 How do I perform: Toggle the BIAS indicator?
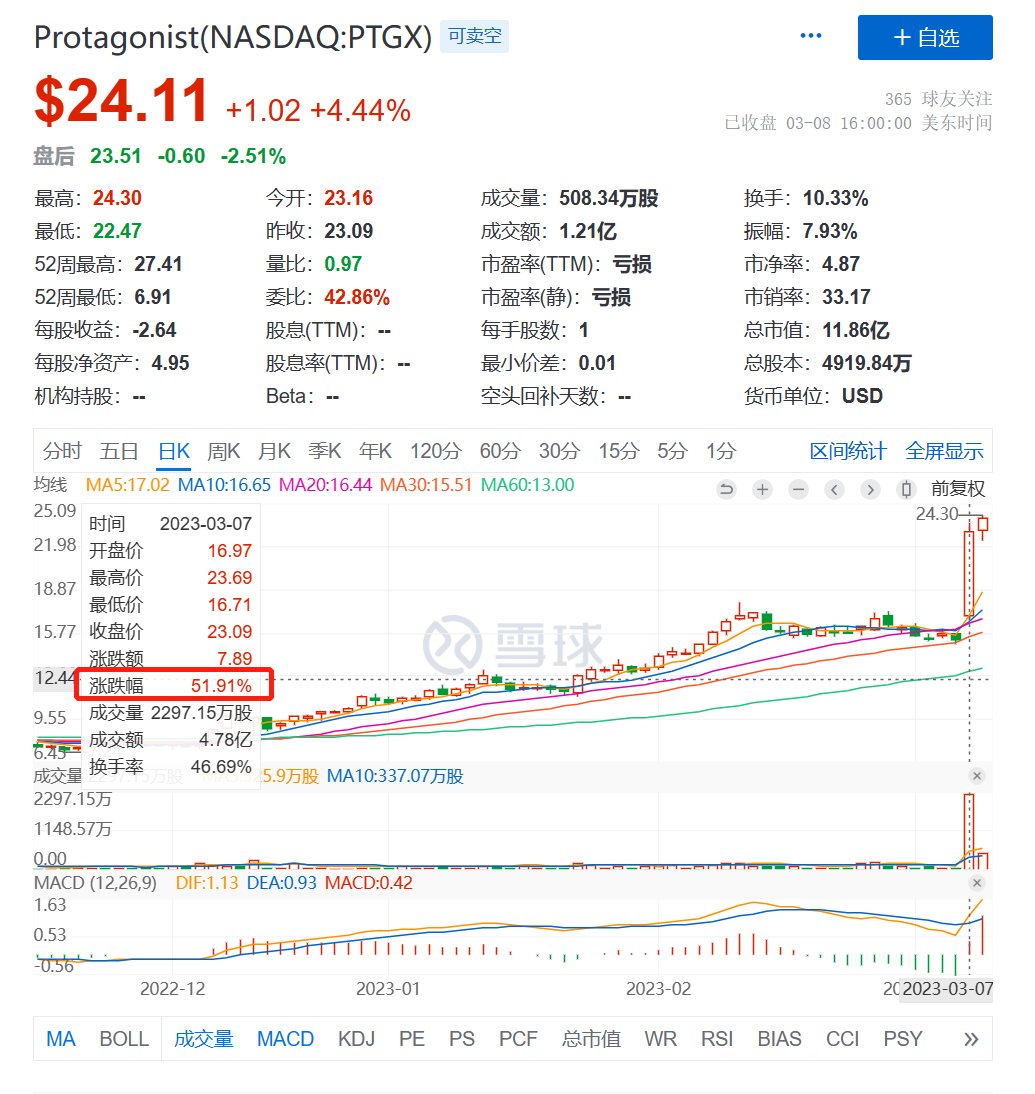click(779, 1039)
